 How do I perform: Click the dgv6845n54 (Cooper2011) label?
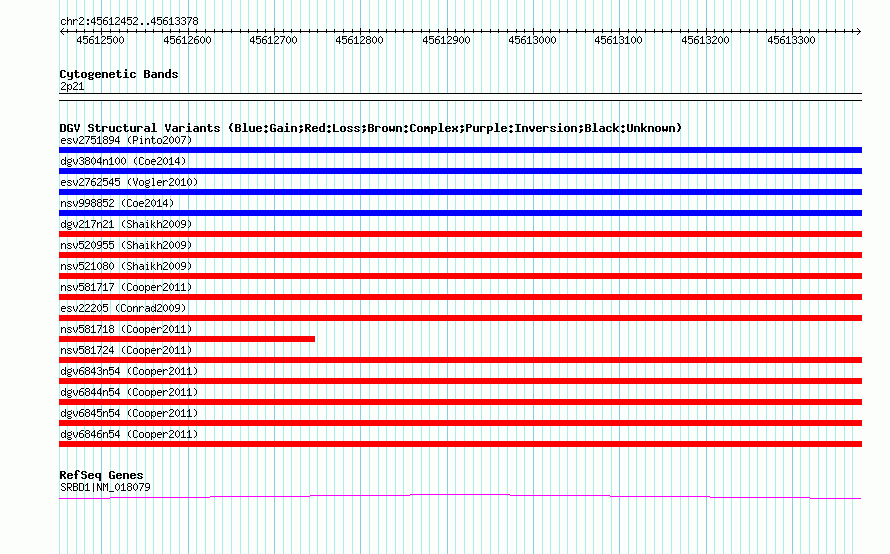click(129, 413)
